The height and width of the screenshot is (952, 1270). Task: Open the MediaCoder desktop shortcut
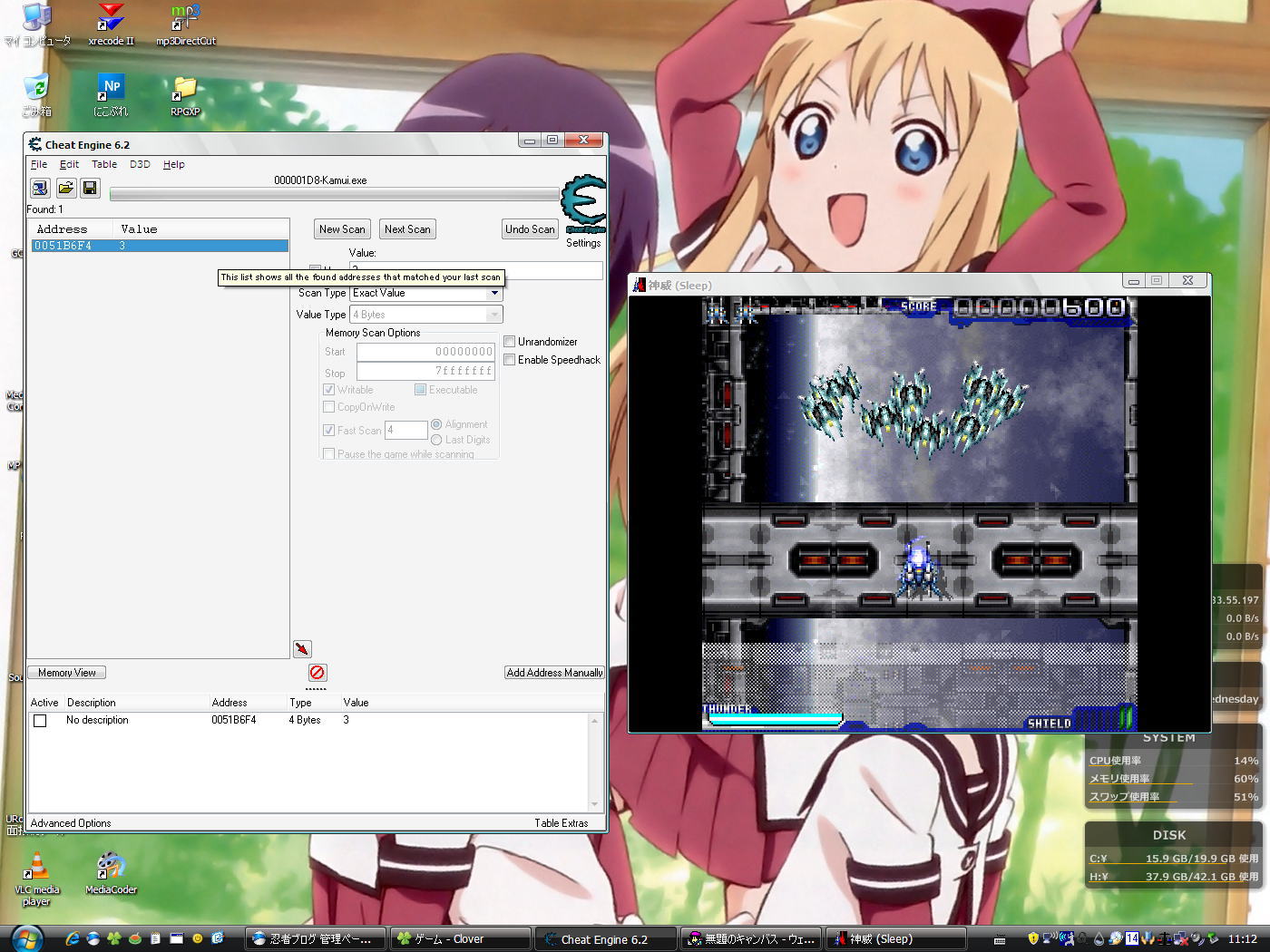pyautogui.click(x=111, y=874)
